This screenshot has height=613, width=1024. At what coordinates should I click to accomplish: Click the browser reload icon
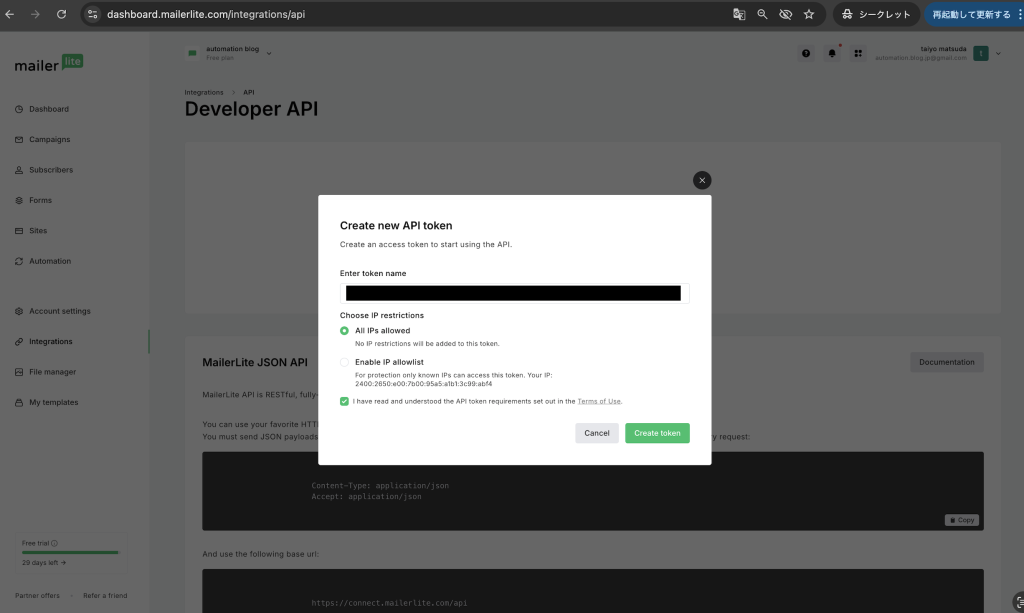pos(61,15)
